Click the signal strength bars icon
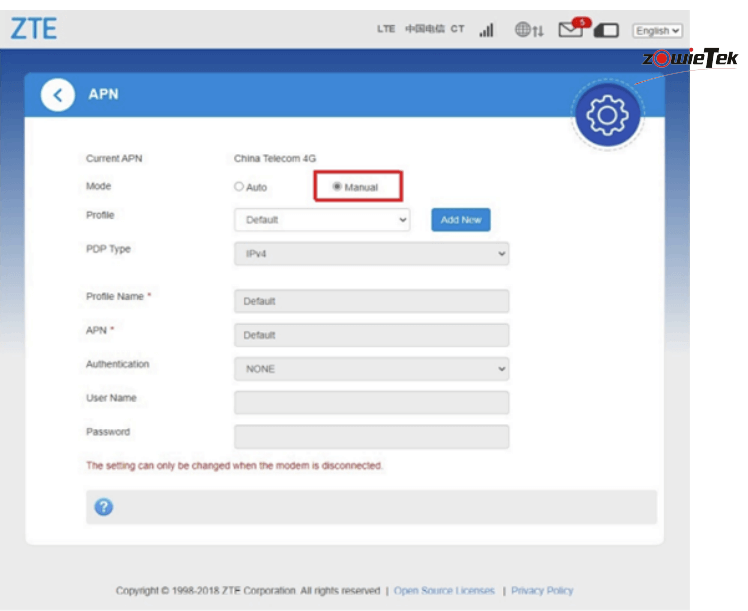The height and width of the screenshot is (611, 748). click(486, 30)
